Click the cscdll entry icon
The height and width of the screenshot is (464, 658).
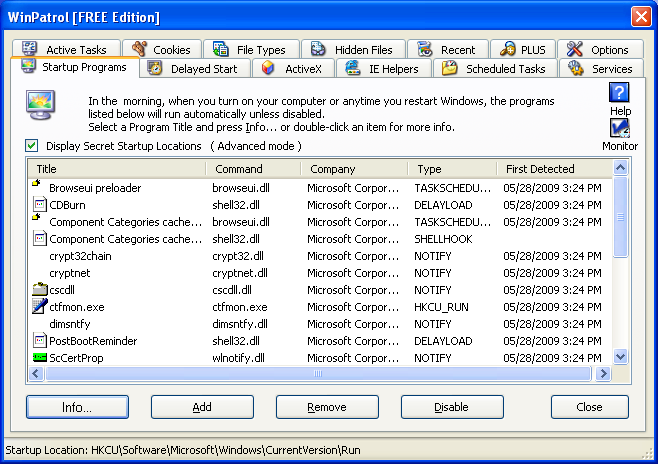39,290
